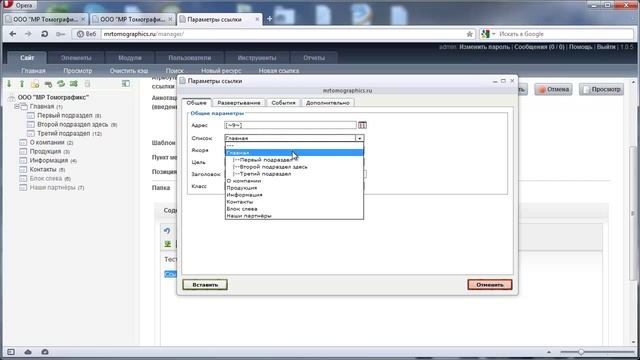Click the browser Back arrow
The image size is (640, 360).
point(13,34)
